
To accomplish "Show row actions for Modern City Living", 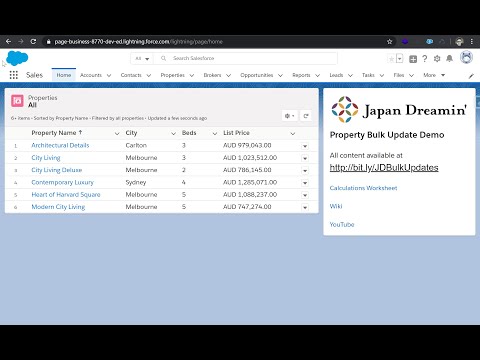I will point(305,208).
